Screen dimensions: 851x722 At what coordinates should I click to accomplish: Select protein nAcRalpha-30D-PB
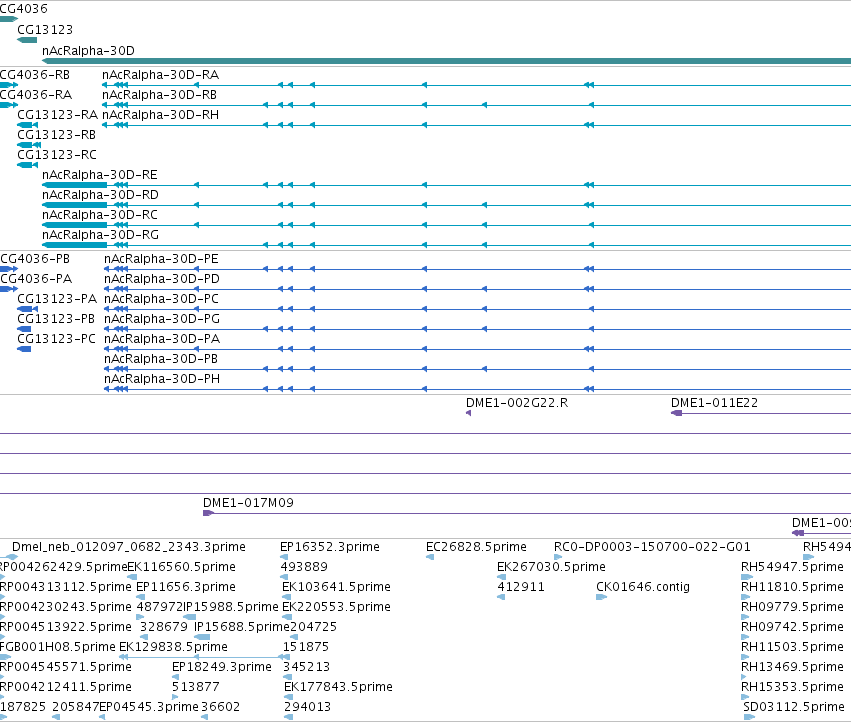click(161, 359)
